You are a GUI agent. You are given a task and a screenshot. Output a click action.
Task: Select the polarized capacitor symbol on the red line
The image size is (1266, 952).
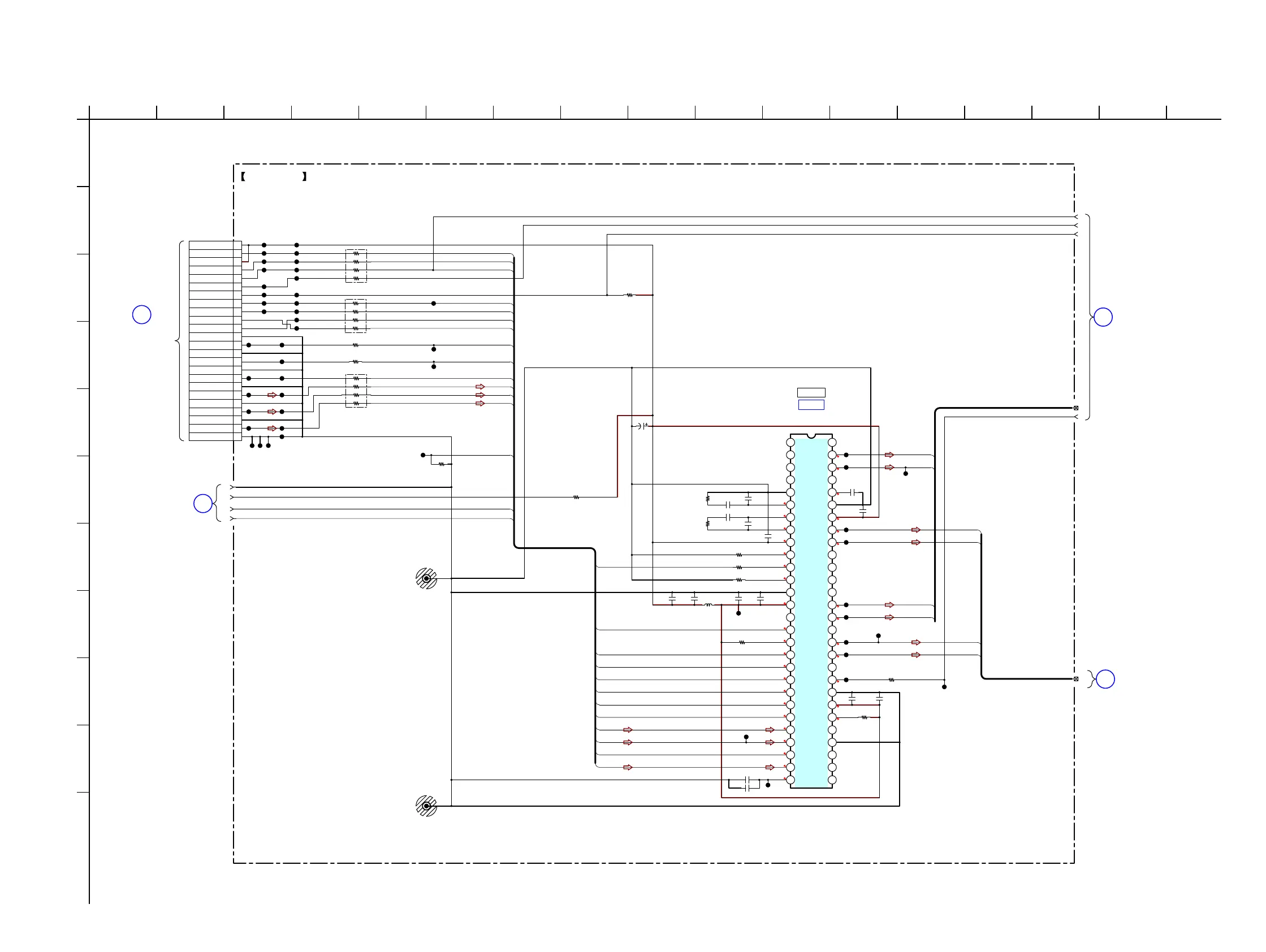coord(642,426)
